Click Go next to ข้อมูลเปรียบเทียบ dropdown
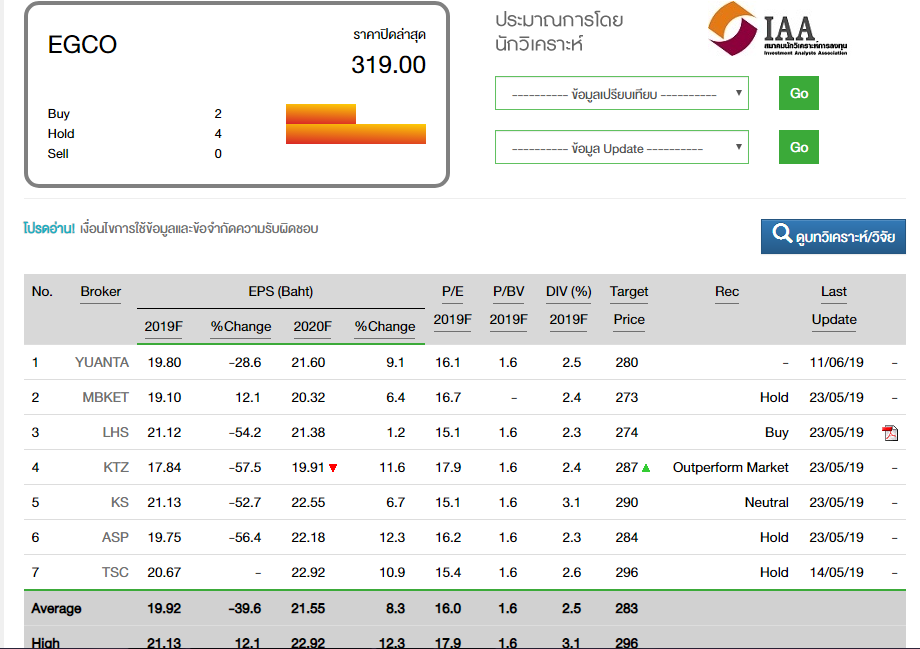The image size is (920, 649). pos(799,93)
